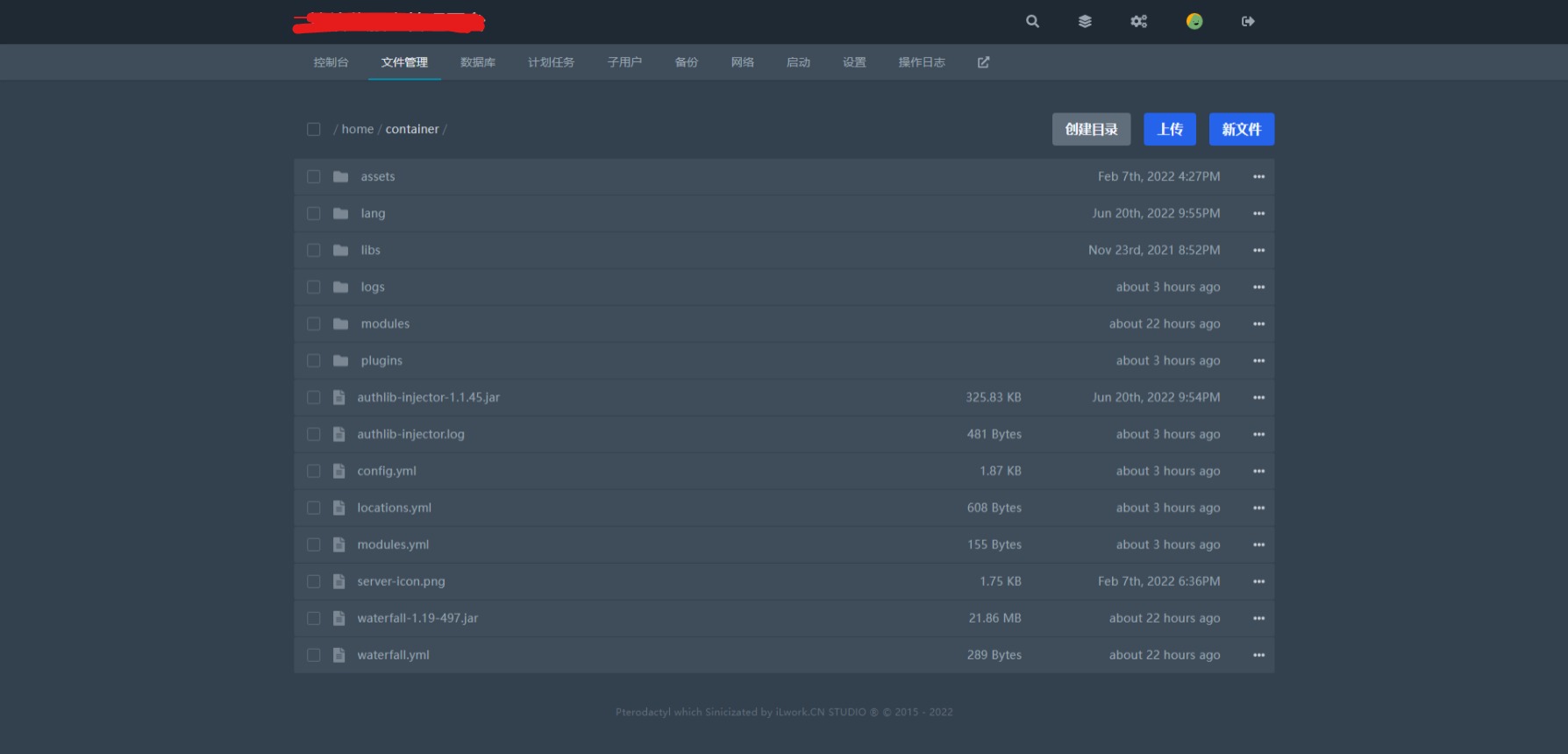
Task: Click the user avatar icon
Action: 1194,21
